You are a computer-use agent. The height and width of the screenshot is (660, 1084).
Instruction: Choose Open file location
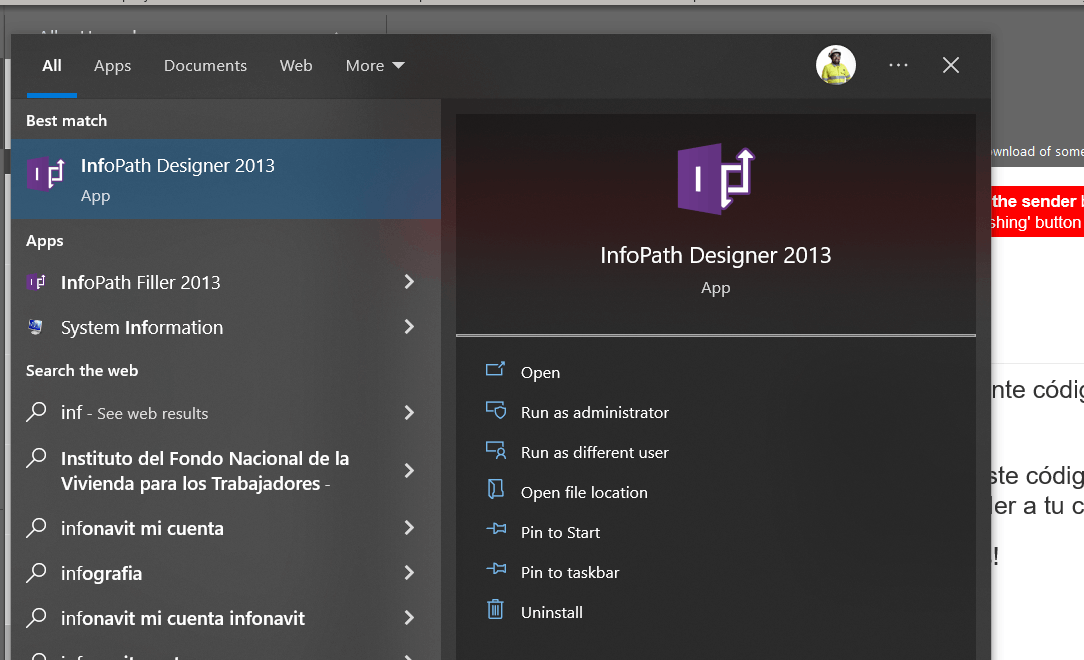(x=584, y=493)
